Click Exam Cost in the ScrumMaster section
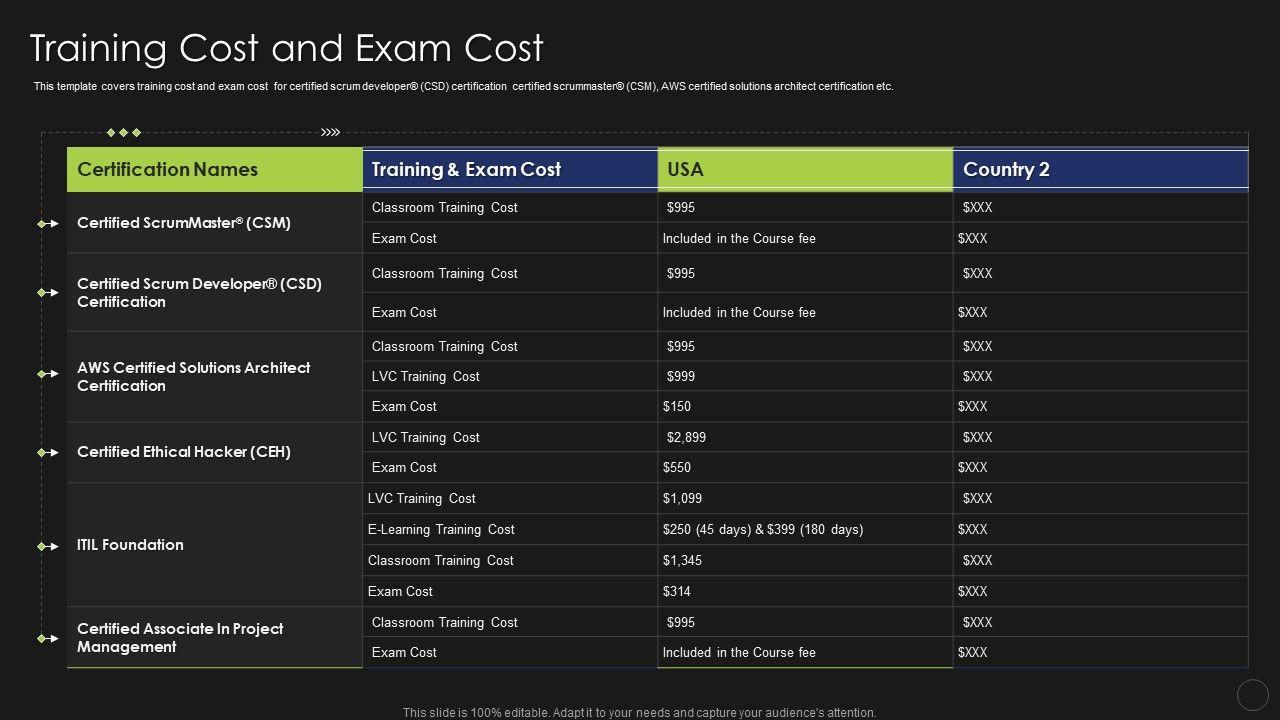Image resolution: width=1280 pixels, height=720 pixels. pos(404,238)
